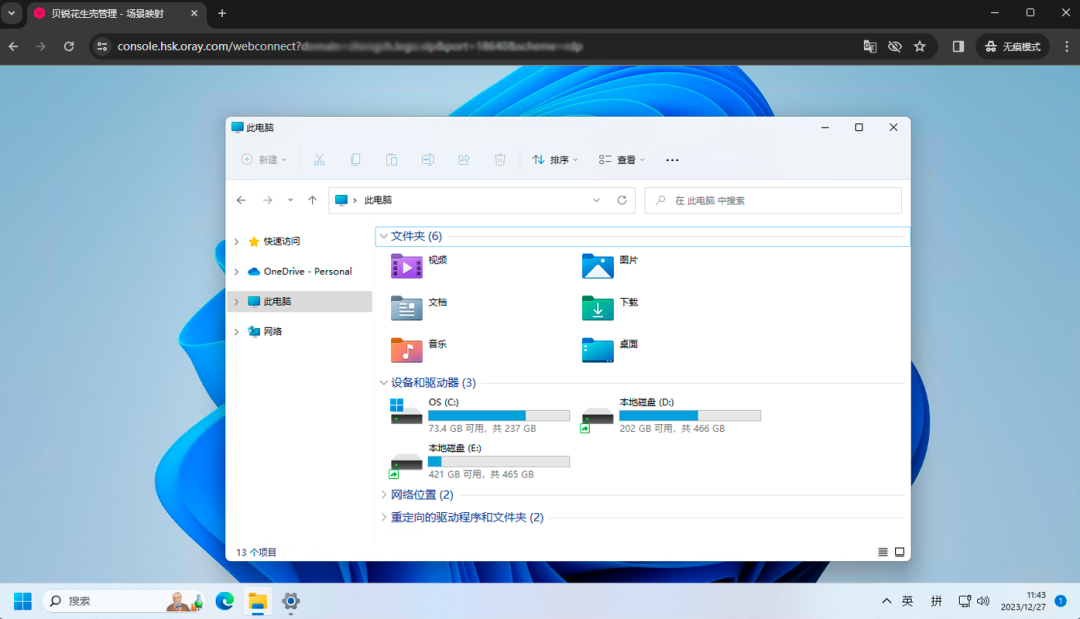Click the volume speaker icon in system tray
The width and height of the screenshot is (1080, 619).
(983, 601)
